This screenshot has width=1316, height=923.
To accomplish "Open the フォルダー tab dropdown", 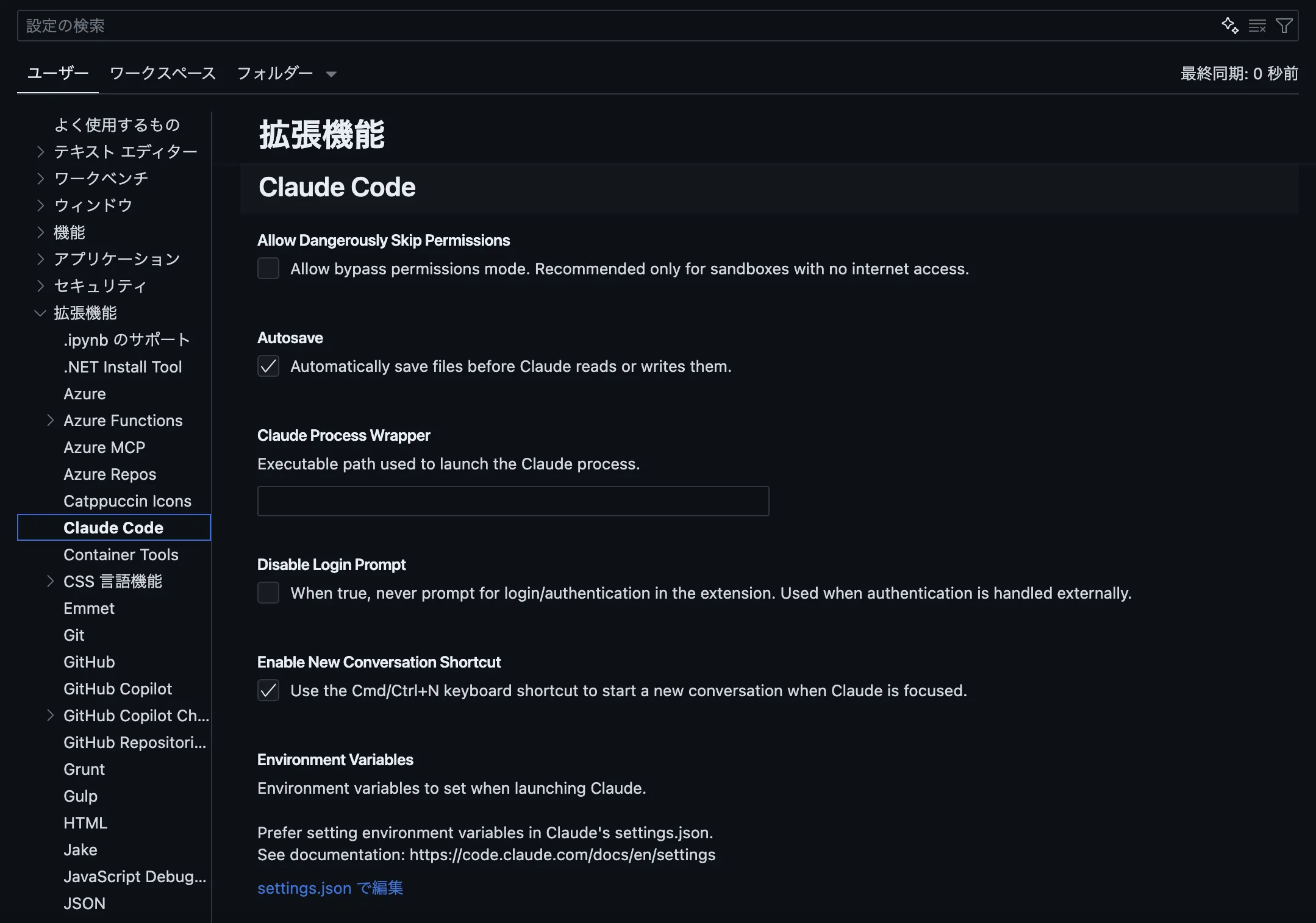I will coord(331,73).
